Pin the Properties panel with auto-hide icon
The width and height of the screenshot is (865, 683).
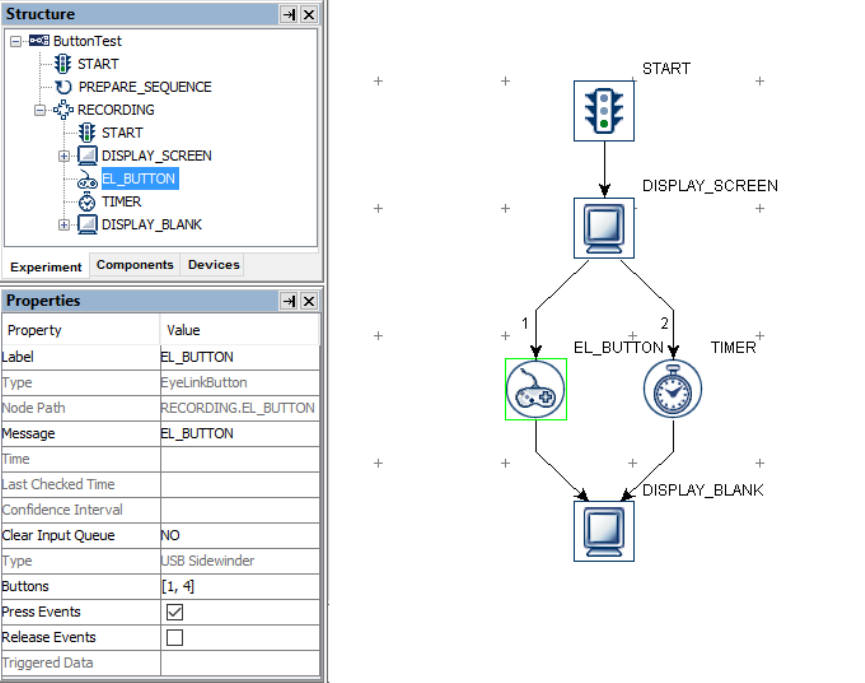pyautogui.click(x=289, y=301)
